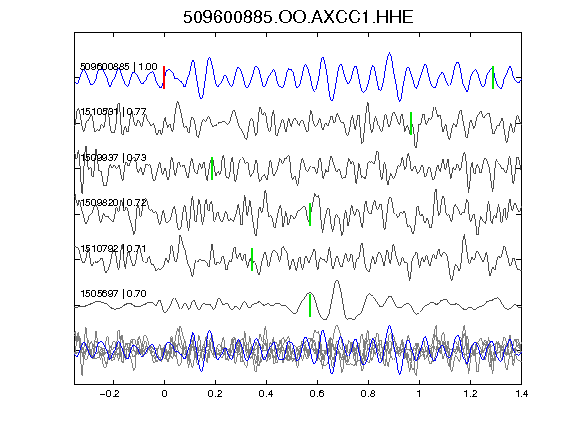Click the 0.6 tick label on the axis
Viewport: 576px width, 432px height.
[317, 394]
